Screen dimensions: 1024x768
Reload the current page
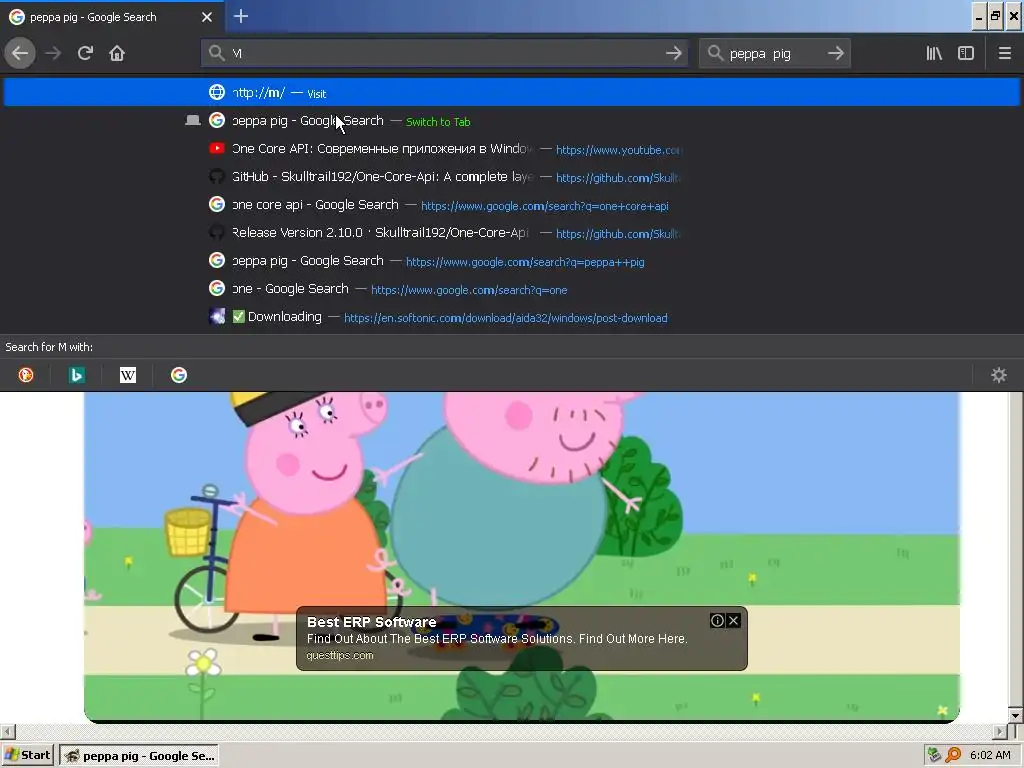[x=85, y=53]
